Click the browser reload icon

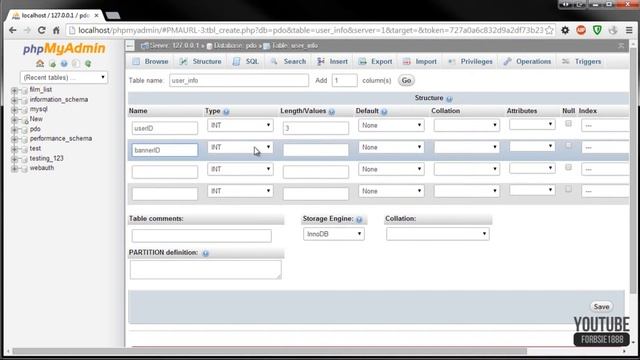tap(42, 30)
